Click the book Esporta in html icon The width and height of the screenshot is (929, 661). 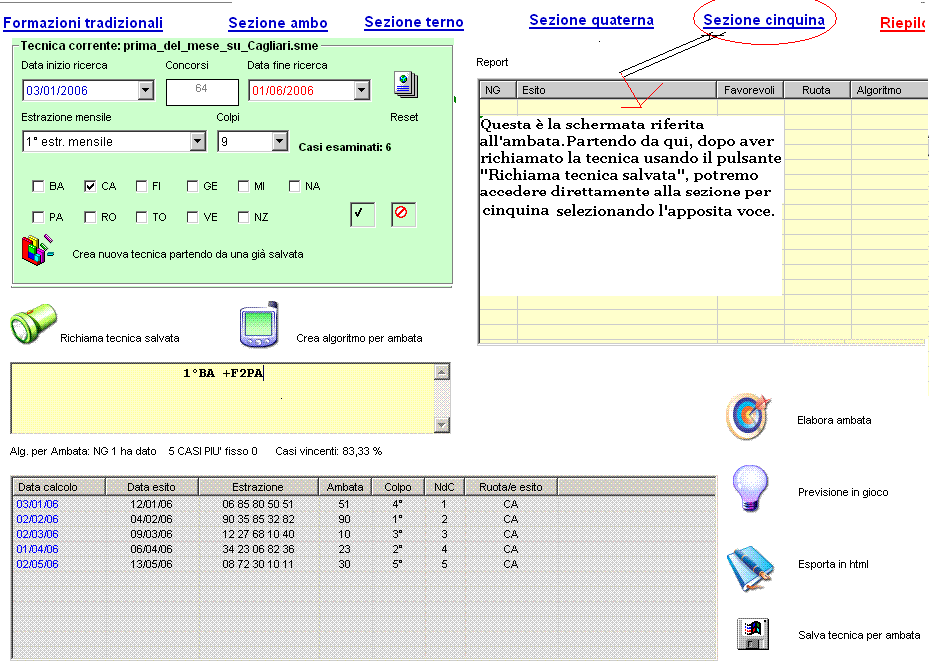[751, 569]
